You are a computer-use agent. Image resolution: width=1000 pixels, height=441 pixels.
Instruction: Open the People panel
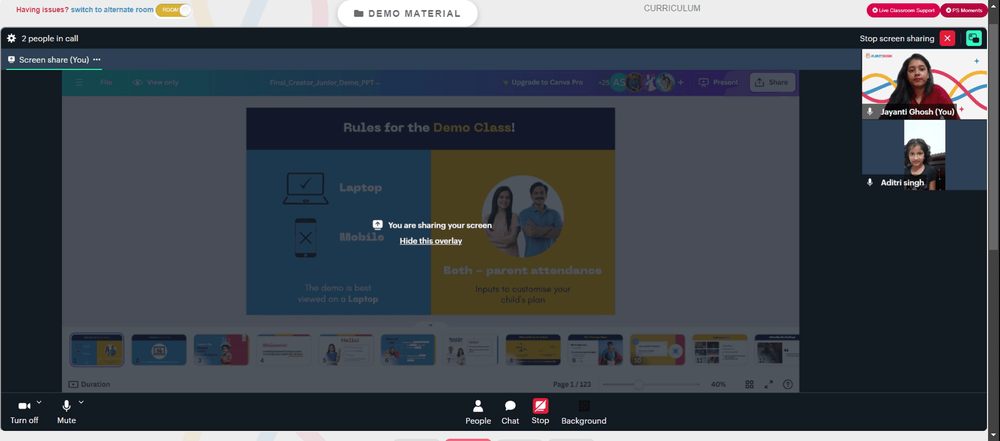(478, 412)
